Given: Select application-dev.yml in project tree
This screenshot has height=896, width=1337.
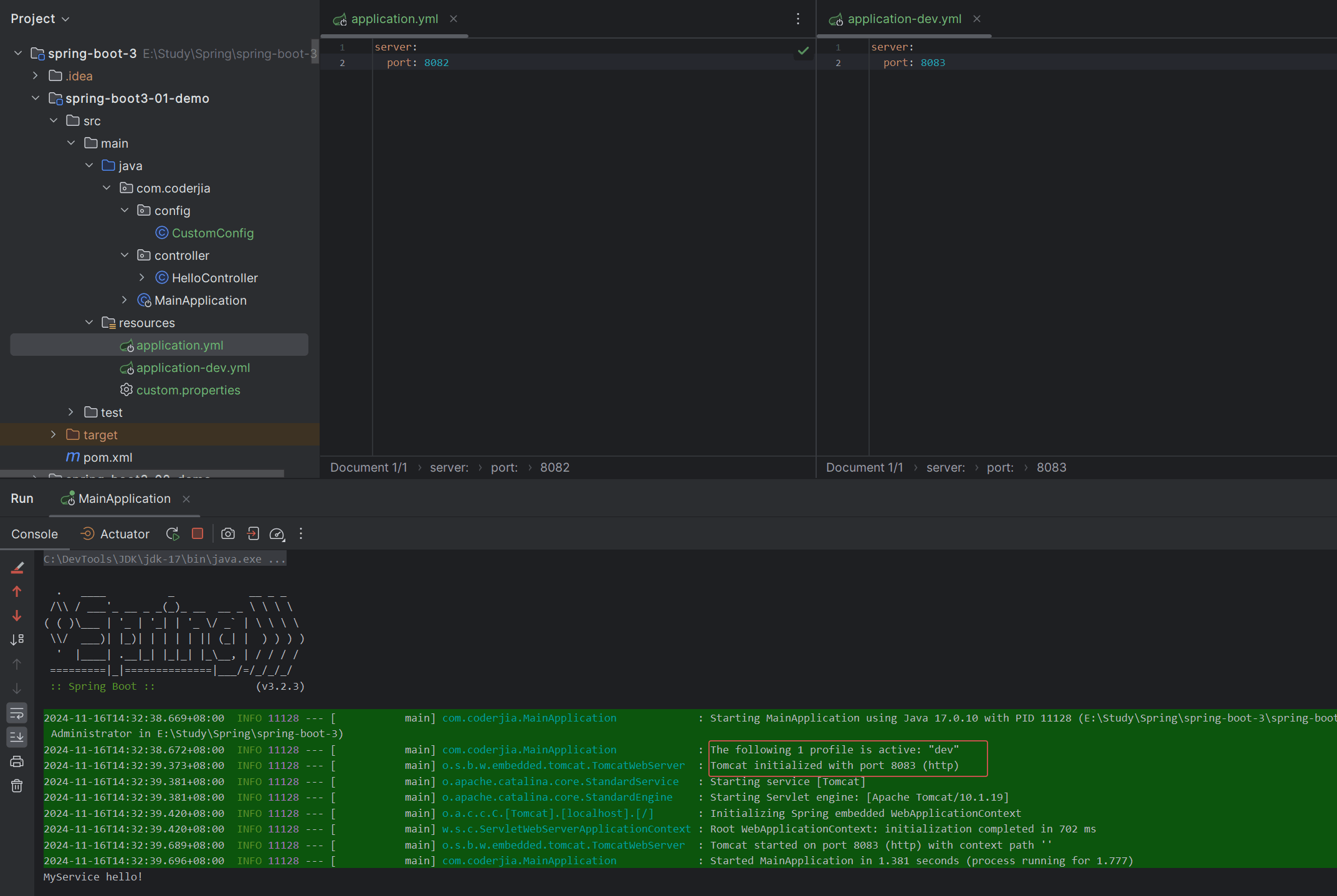Looking at the screenshot, I should click(193, 368).
